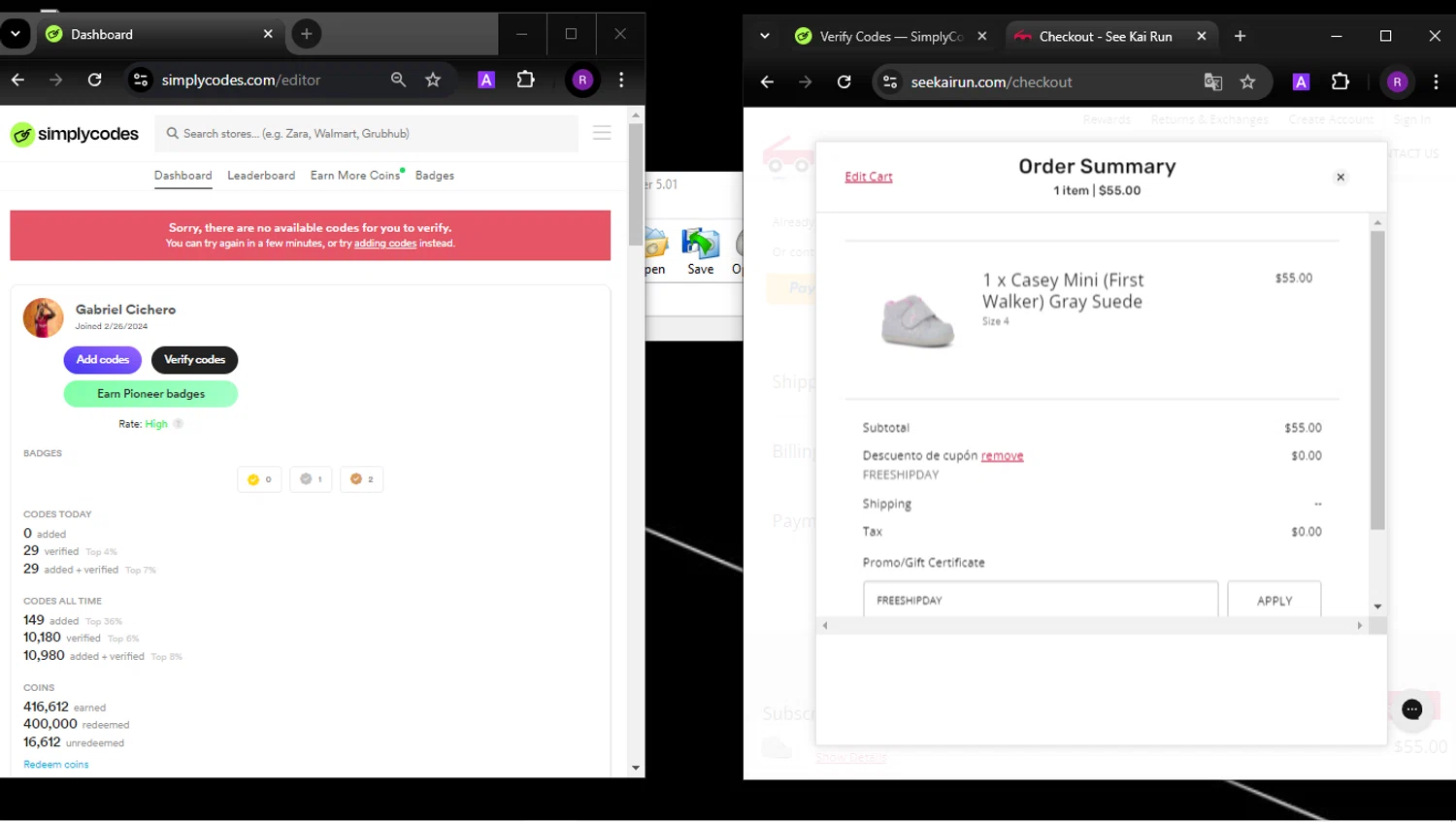Close the Checkout - See Kai Run tab
This screenshot has width=1456, height=822.
1202,36
